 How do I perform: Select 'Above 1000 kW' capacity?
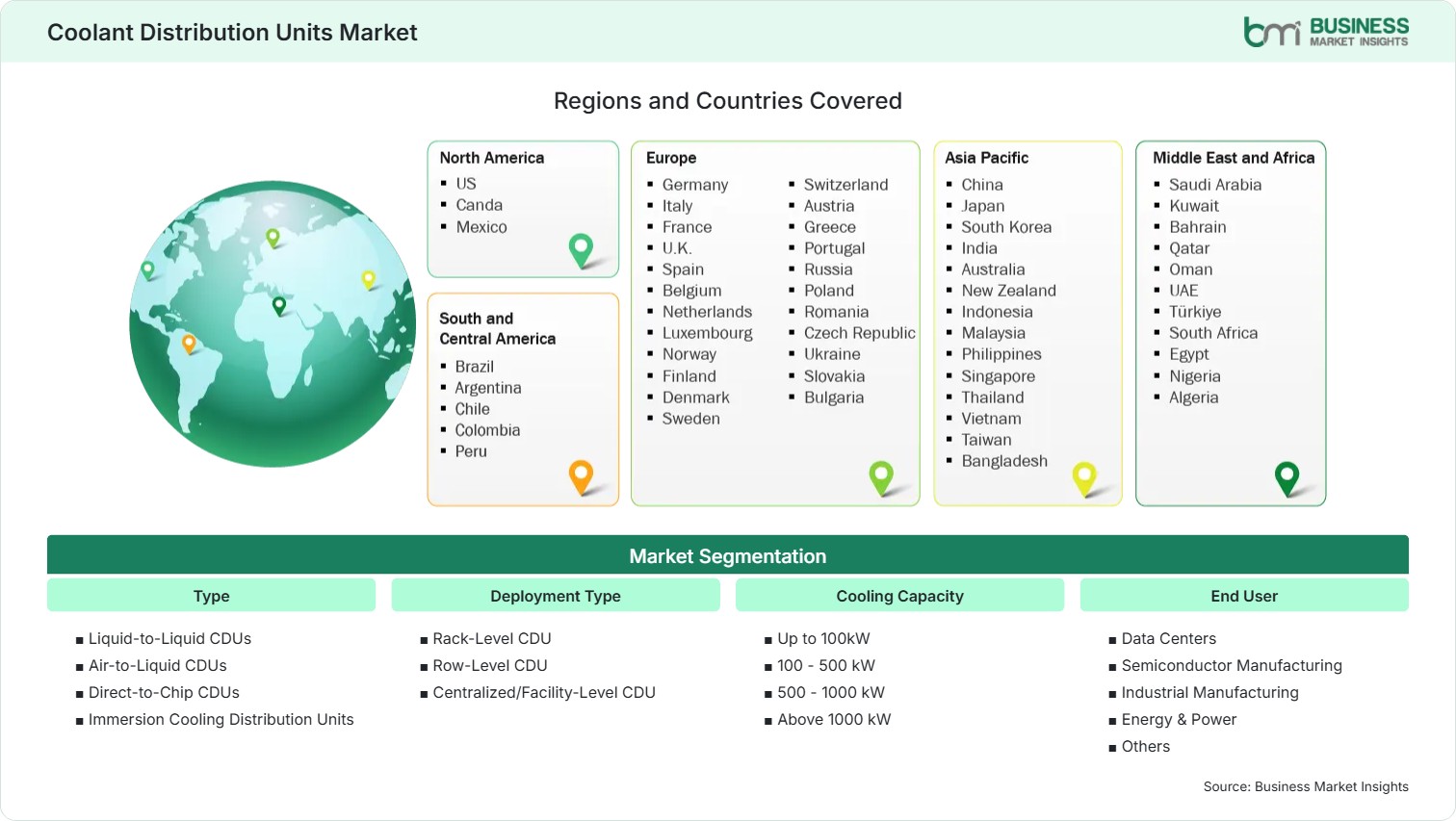point(834,719)
